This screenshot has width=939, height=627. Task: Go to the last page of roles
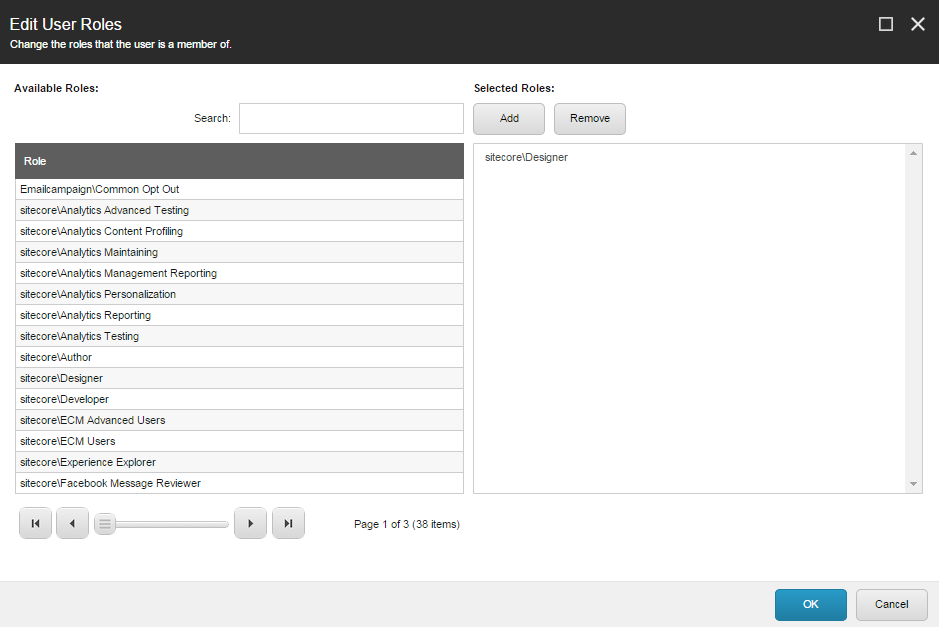pos(288,522)
